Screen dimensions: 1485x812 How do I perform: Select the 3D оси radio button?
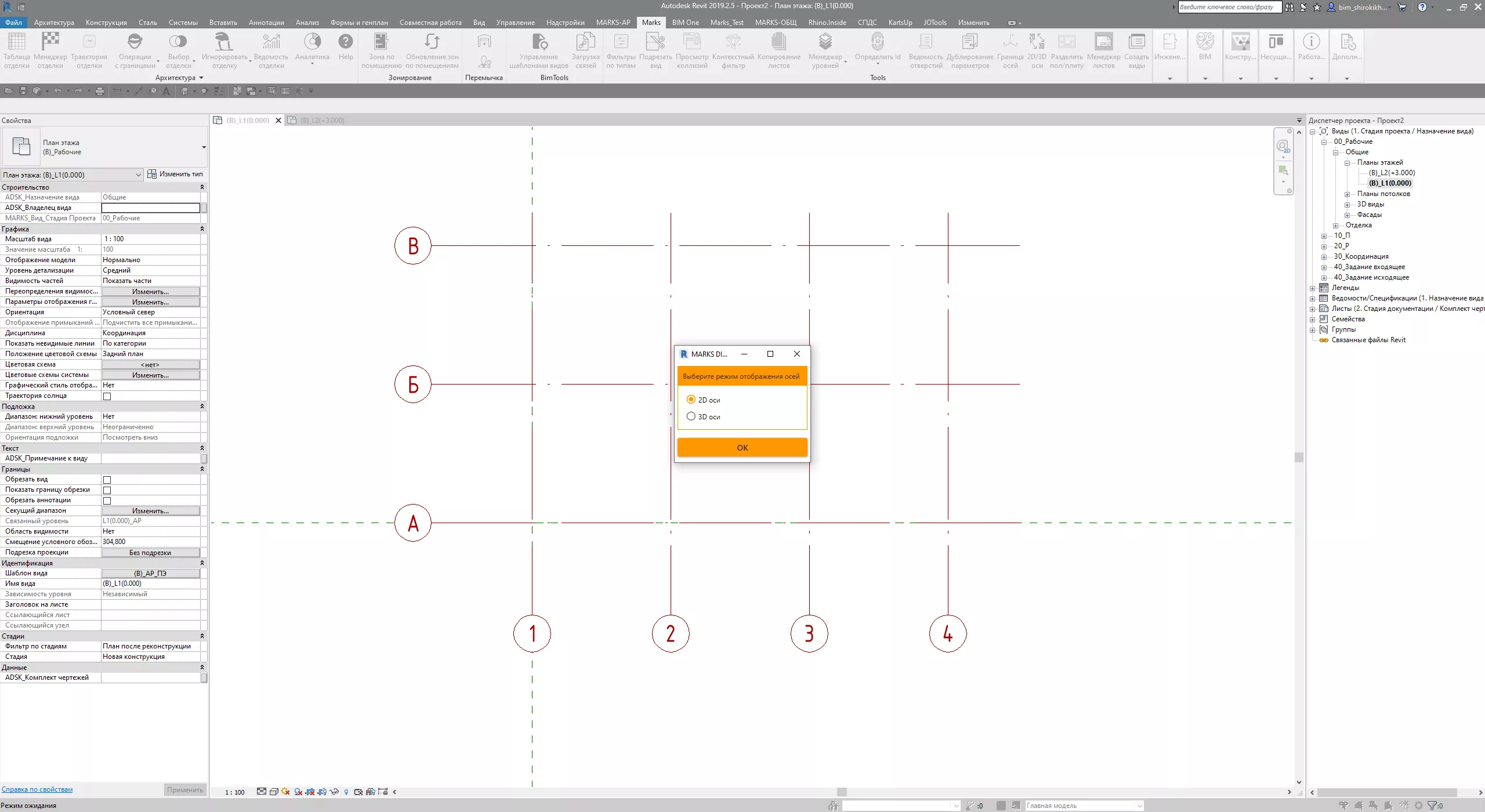[691, 416]
